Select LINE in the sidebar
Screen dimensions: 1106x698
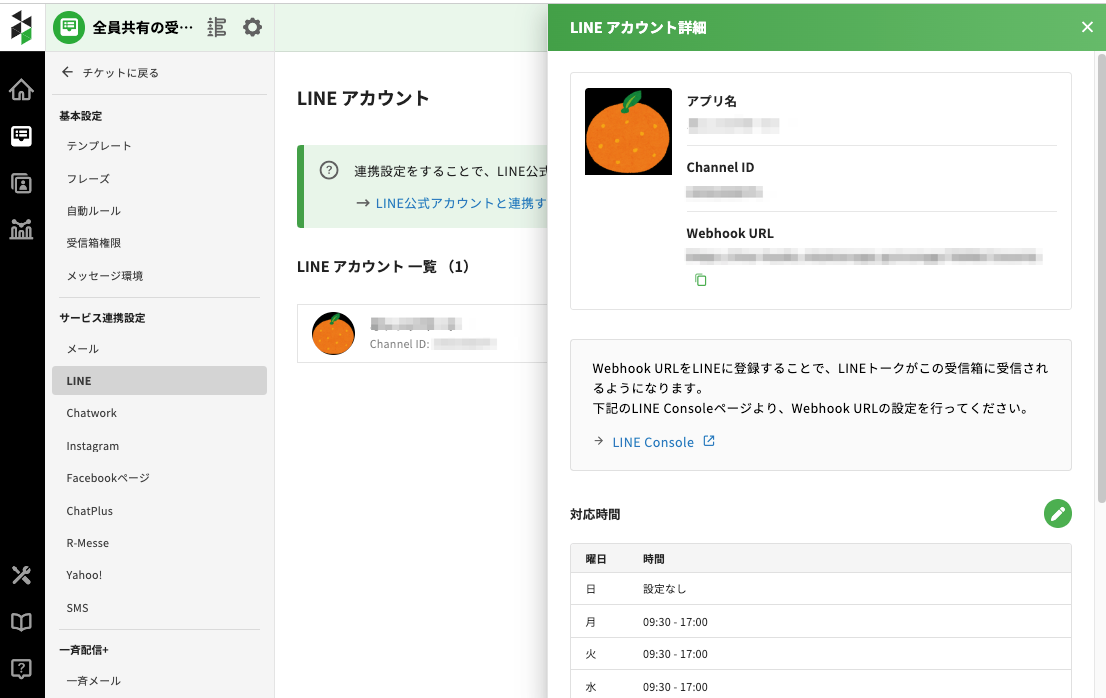(159, 381)
